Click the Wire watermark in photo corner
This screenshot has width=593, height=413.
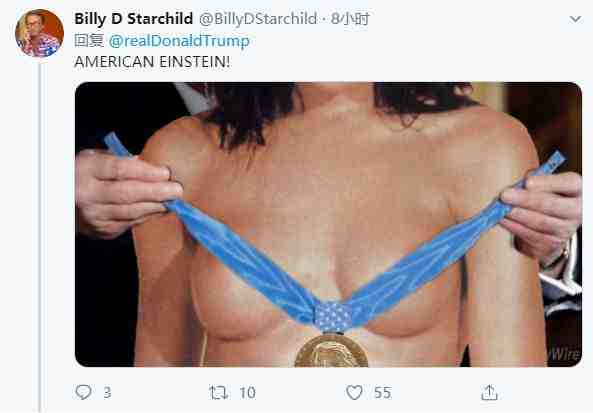pos(564,354)
